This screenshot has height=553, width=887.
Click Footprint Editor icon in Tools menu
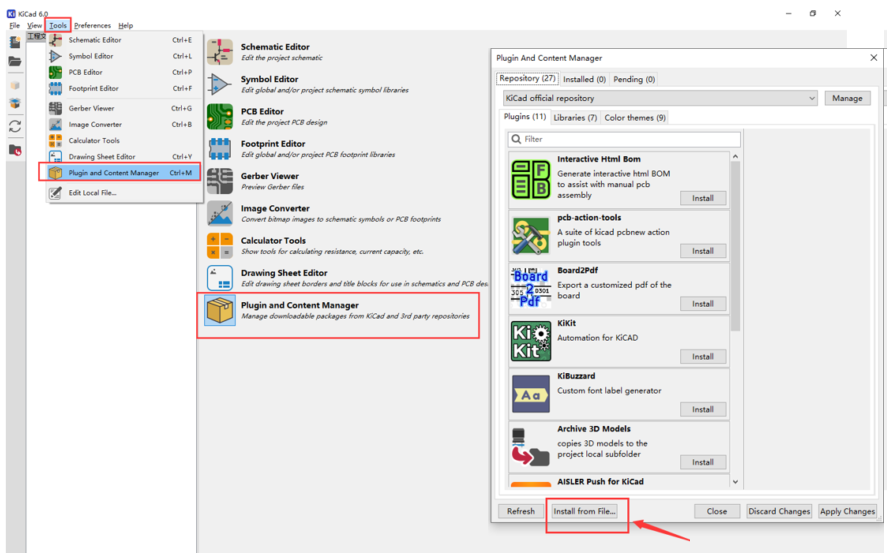point(55,88)
